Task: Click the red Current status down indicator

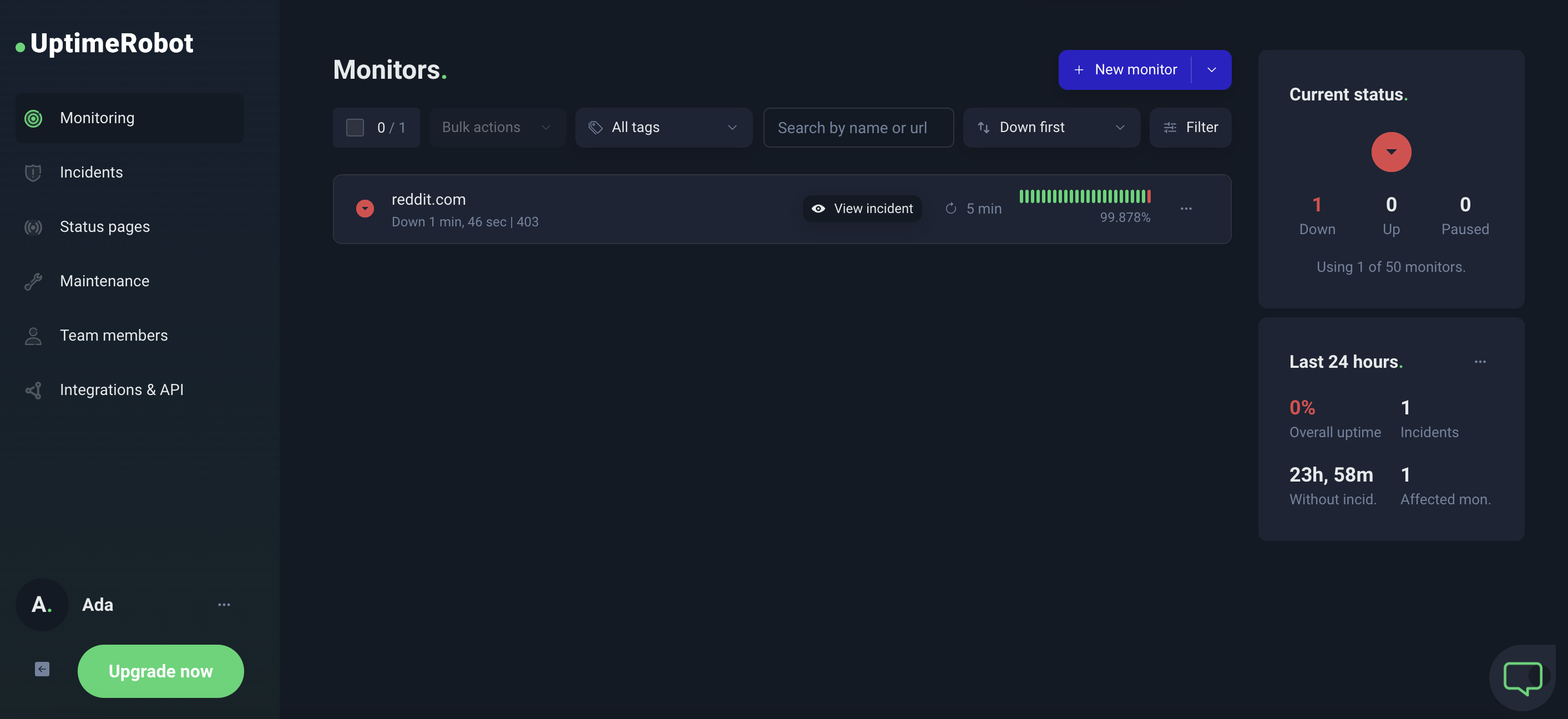Action: coord(1391,152)
